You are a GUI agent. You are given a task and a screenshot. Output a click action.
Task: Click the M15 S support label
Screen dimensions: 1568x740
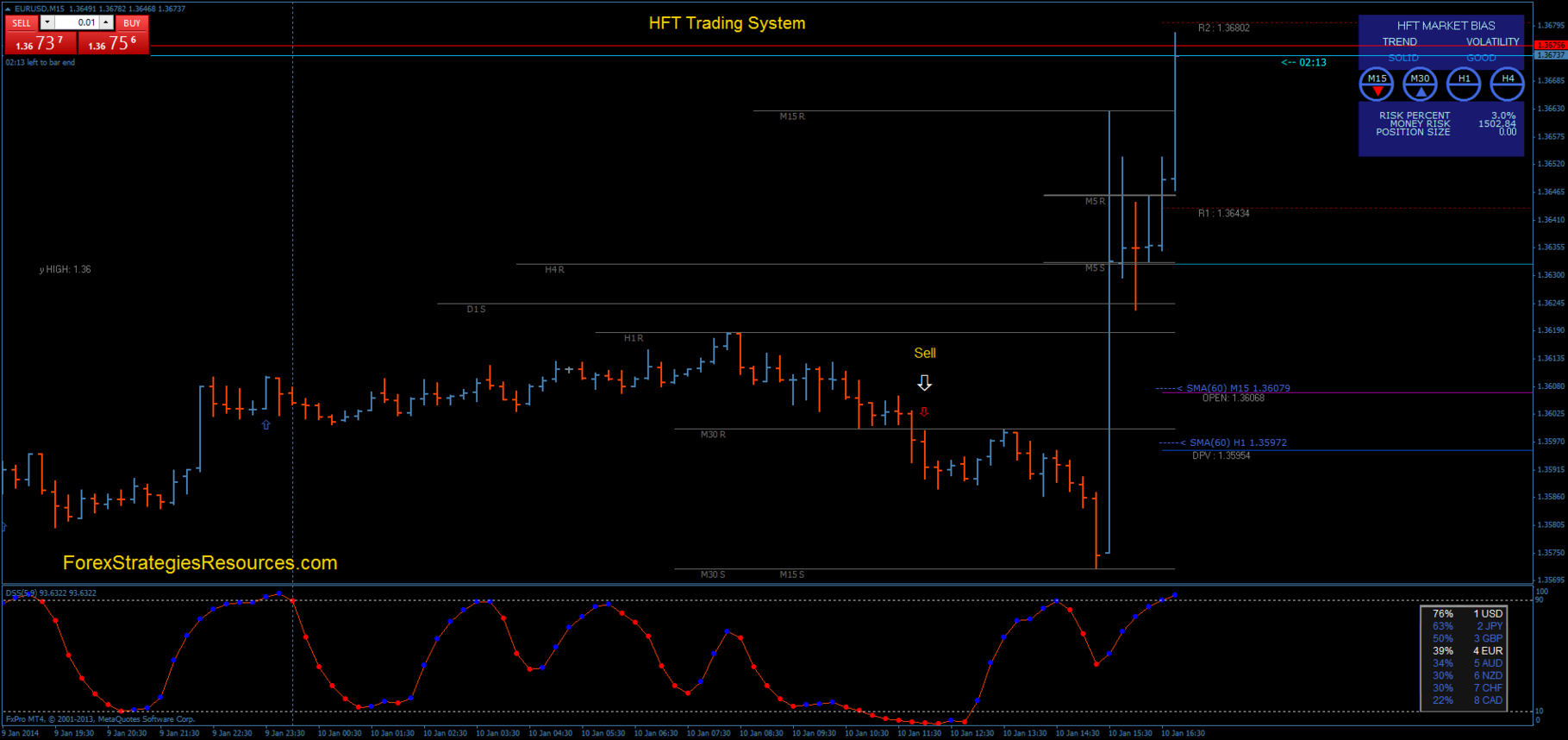(792, 574)
